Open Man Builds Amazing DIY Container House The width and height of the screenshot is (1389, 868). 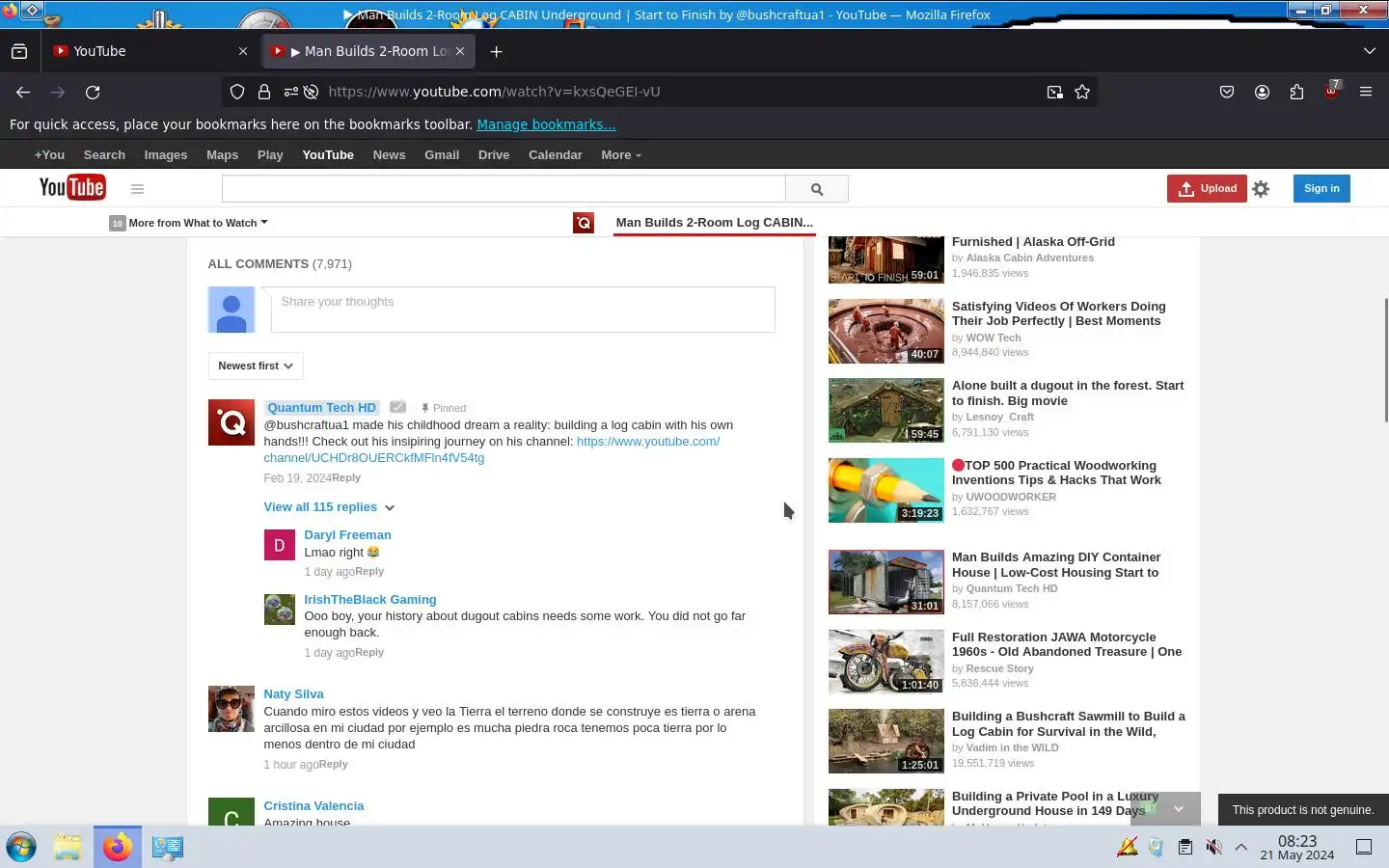tap(1056, 564)
